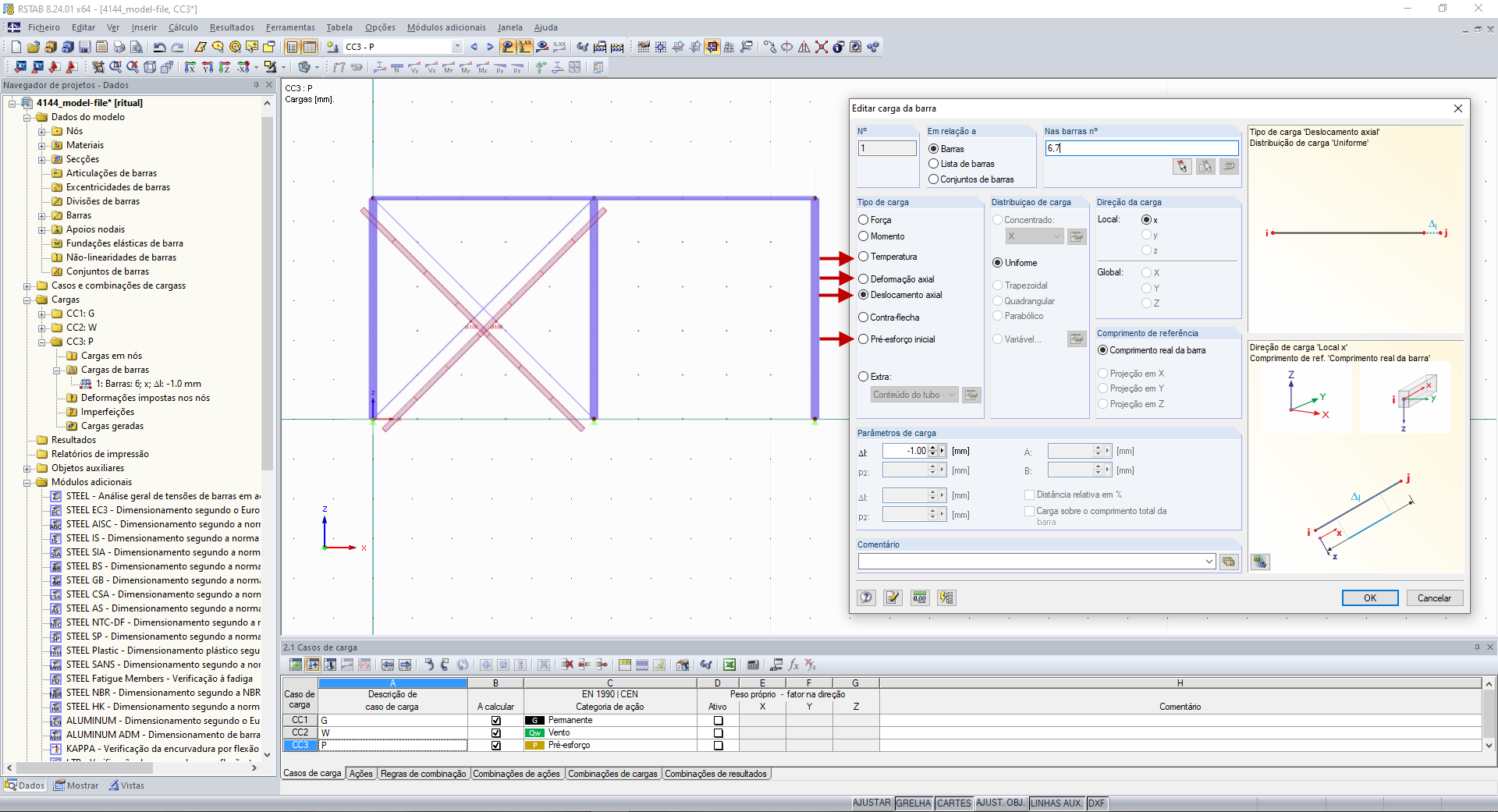Click the Save diskette toolbar icon
This screenshot has height=812, width=1498.
85,47
